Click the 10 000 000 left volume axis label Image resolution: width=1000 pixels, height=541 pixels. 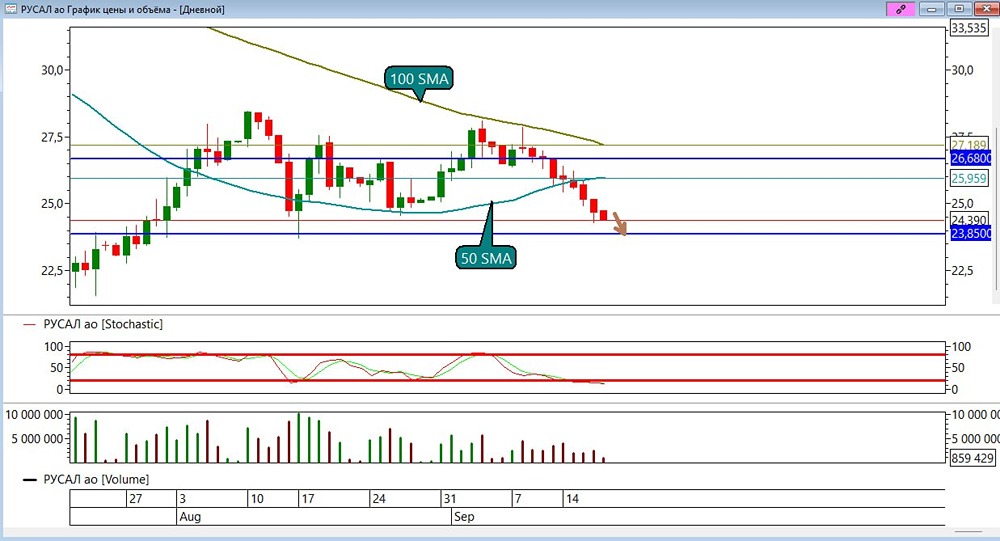(34, 415)
